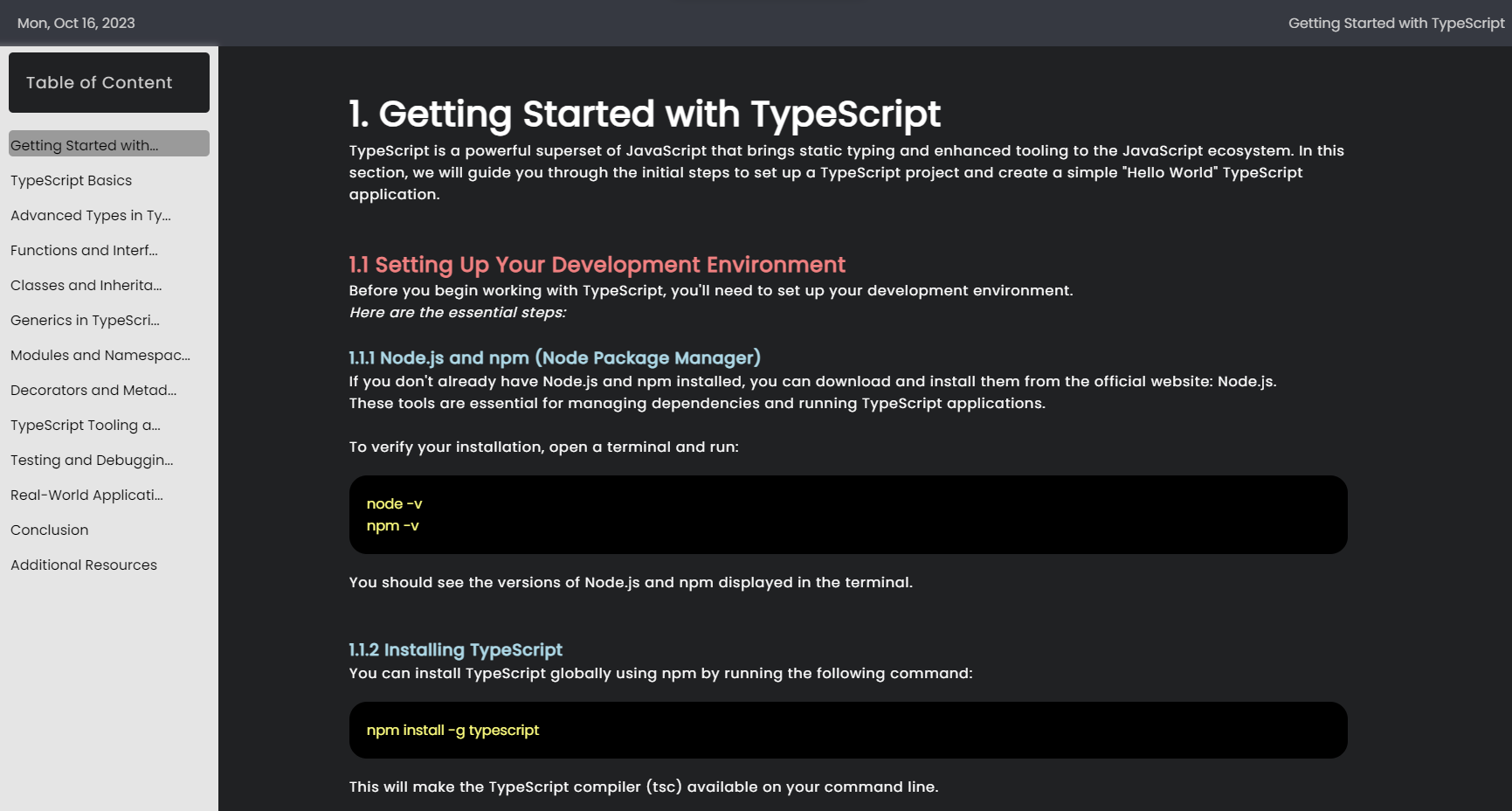Open 'Advanced Types in Ty...' section

click(91, 215)
